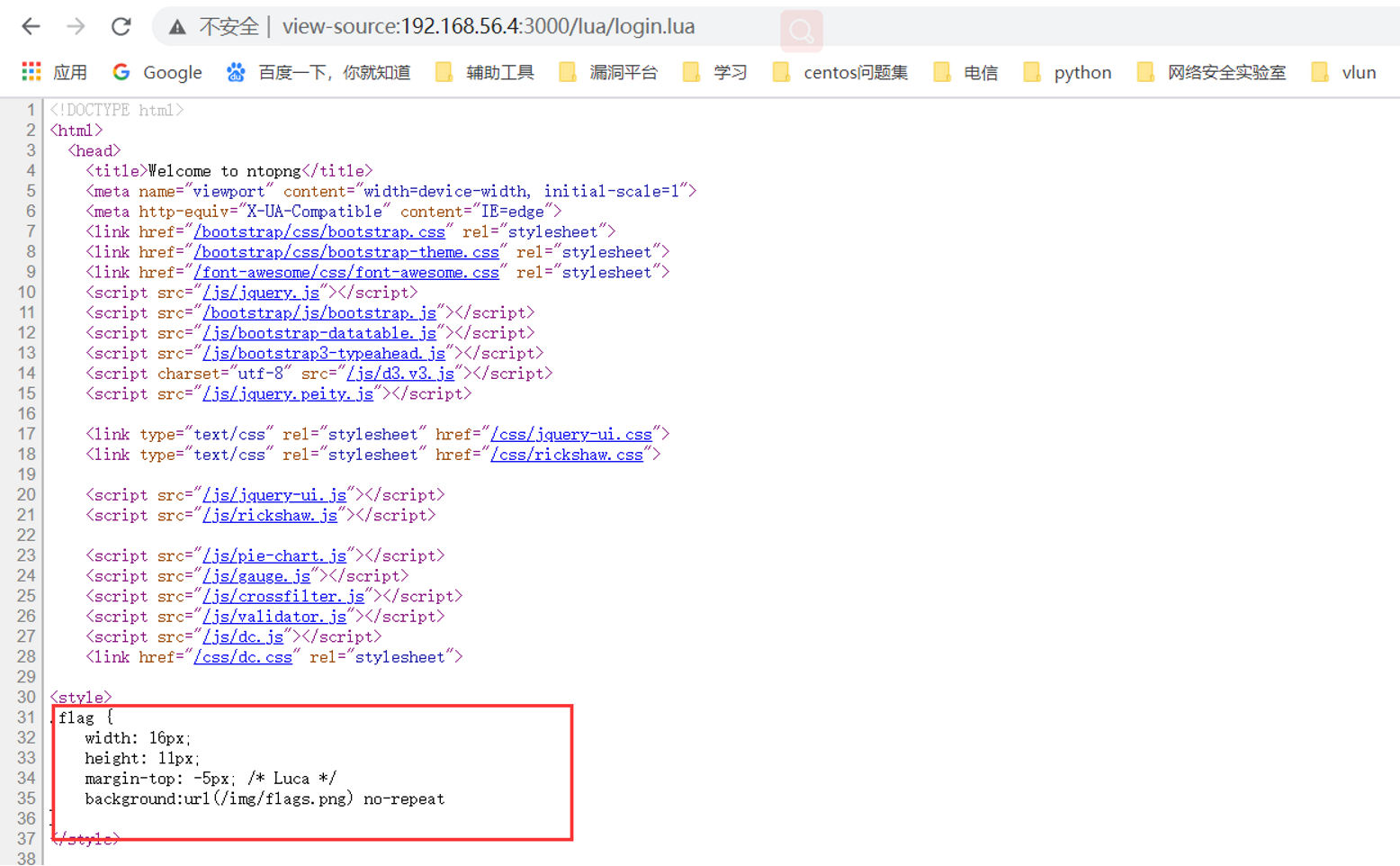Reload the page with the refresh icon
1400x866 pixels.
pos(121,27)
